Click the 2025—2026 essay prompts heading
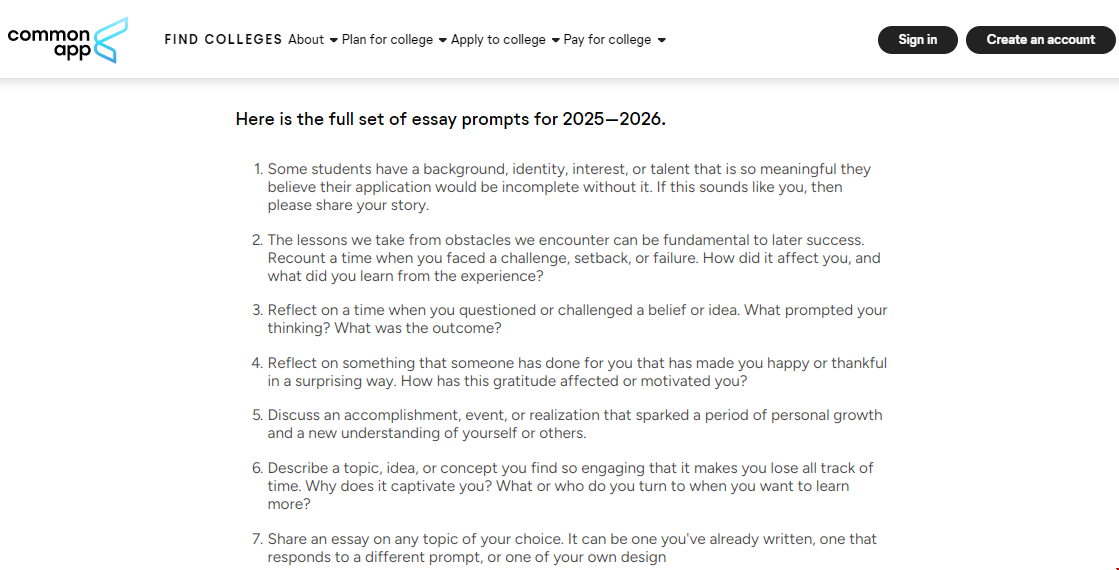1119x570 pixels. (x=450, y=119)
